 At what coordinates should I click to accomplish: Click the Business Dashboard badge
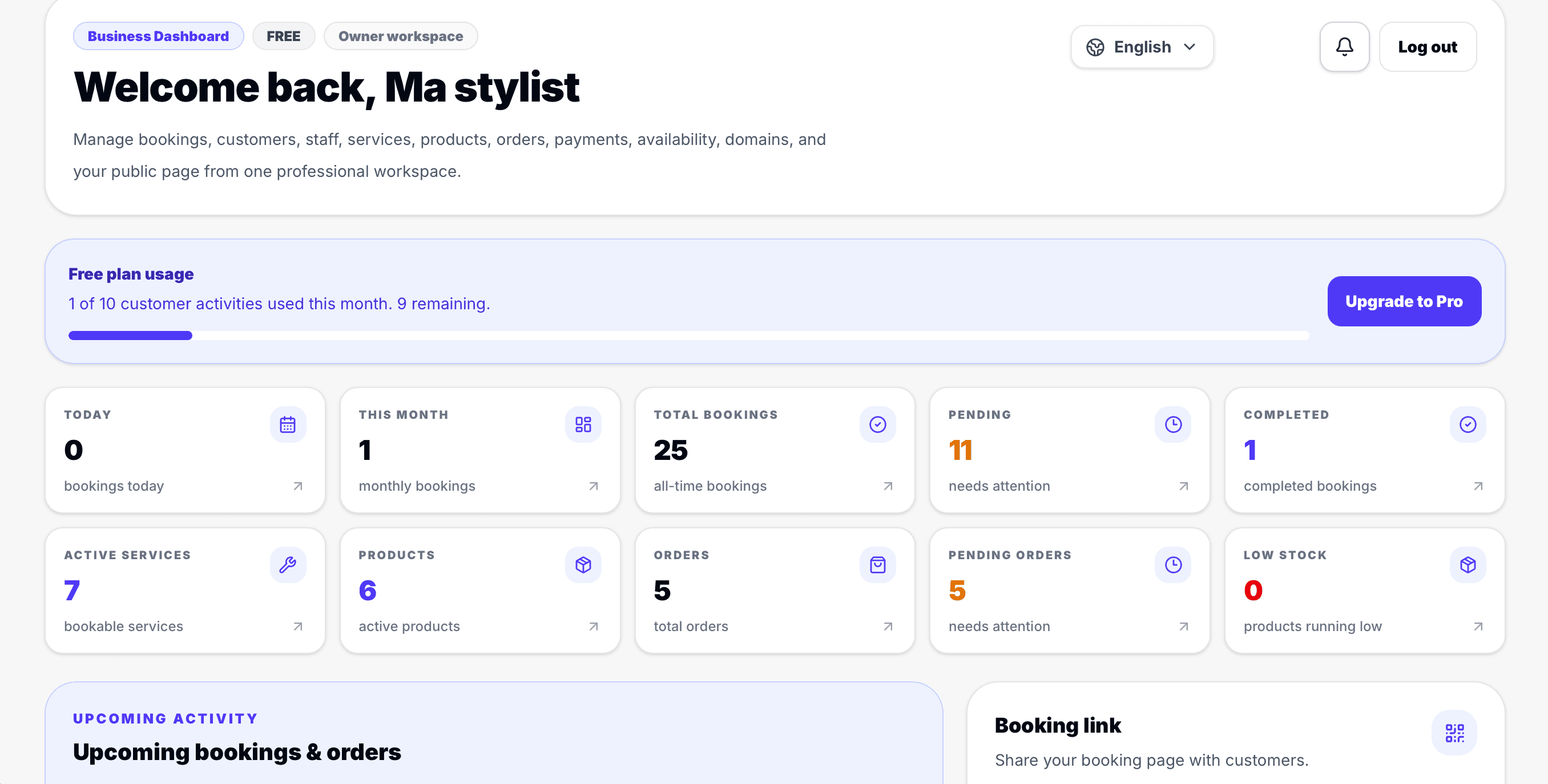click(x=158, y=36)
